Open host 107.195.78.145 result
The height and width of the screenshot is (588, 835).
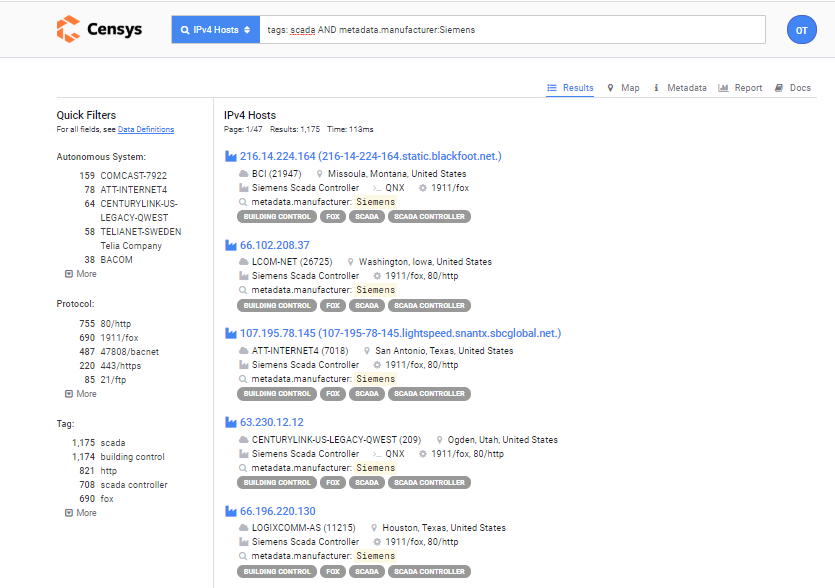point(400,333)
